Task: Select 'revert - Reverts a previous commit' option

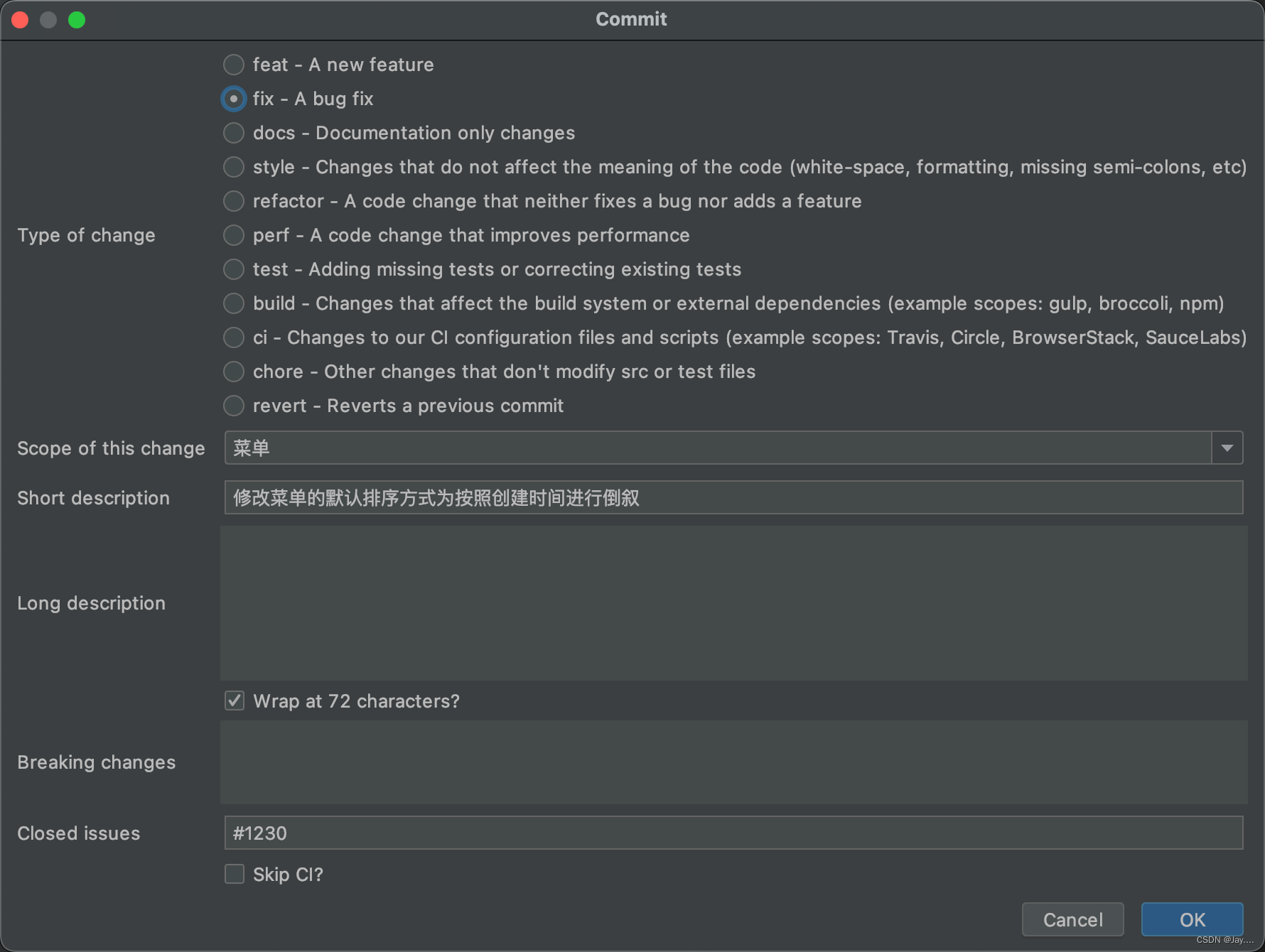Action: [x=234, y=406]
